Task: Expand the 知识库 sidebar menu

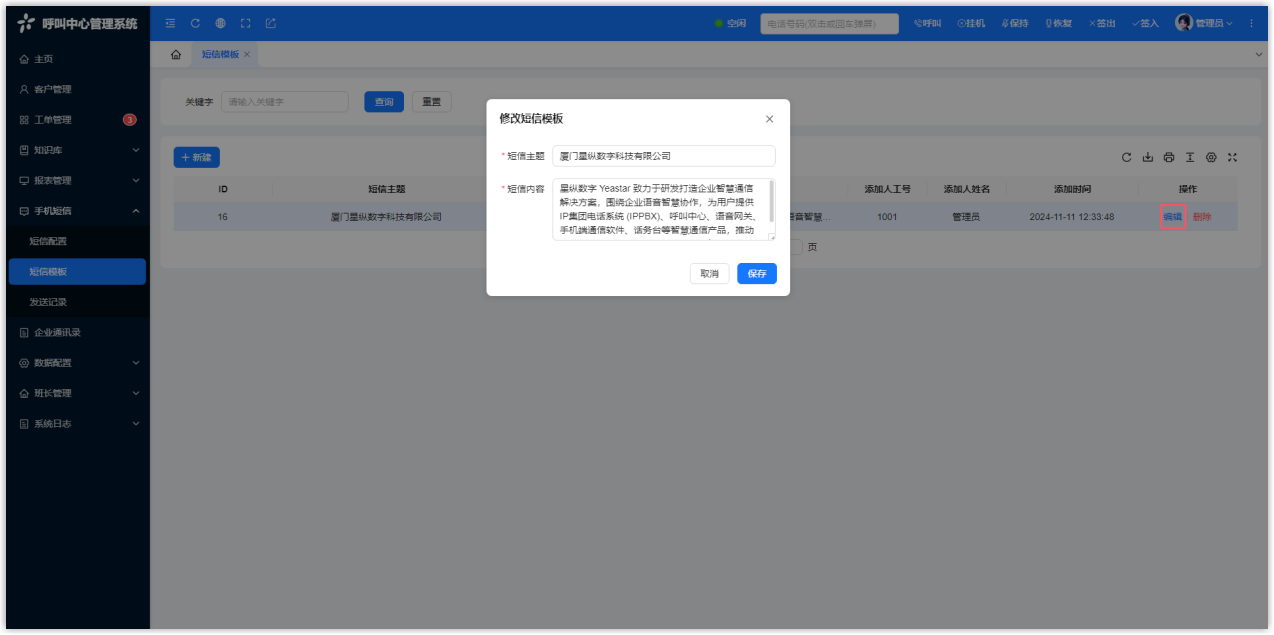Action: [78, 150]
